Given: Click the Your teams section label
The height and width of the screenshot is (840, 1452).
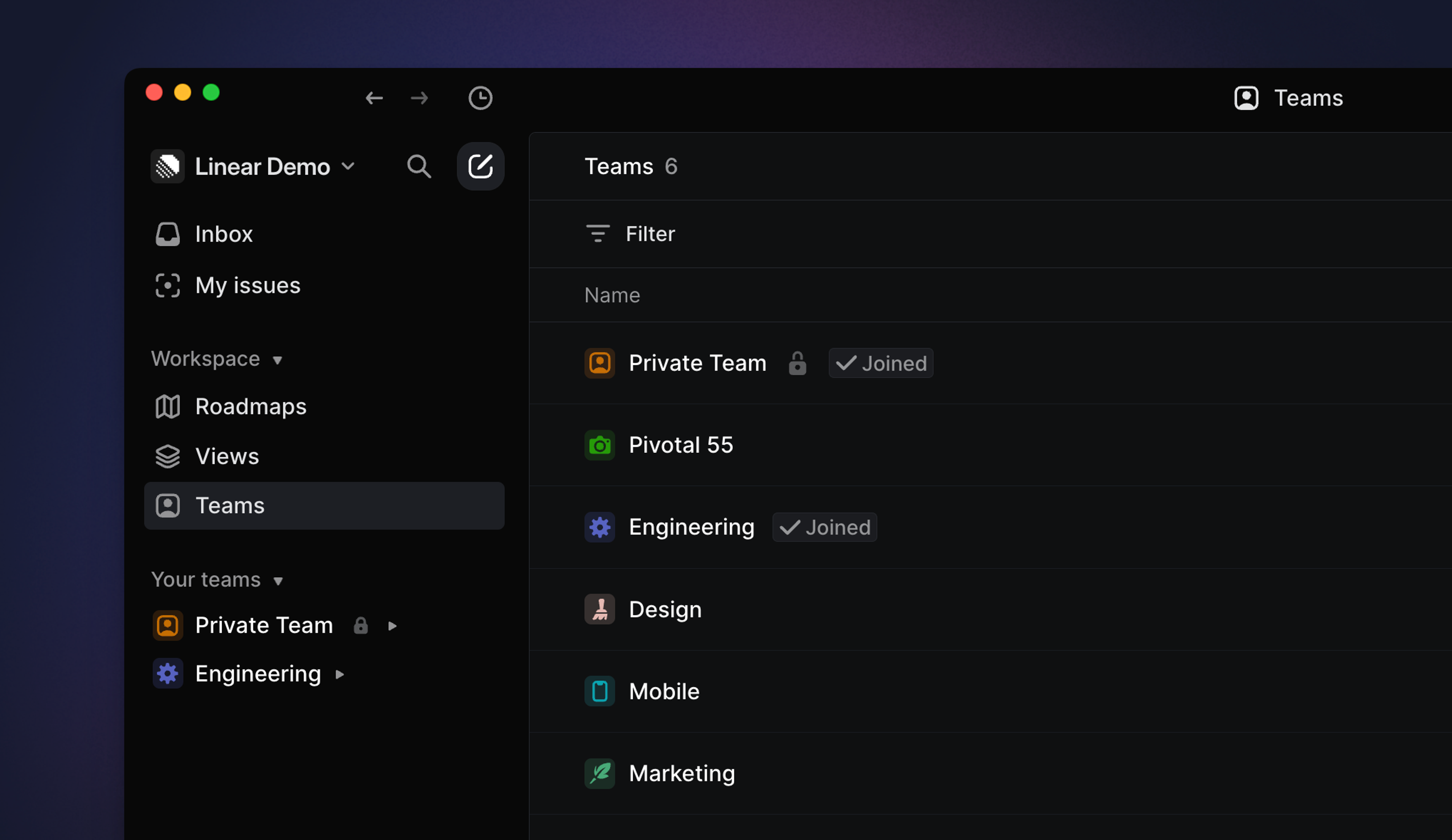Looking at the screenshot, I should tap(206, 580).
